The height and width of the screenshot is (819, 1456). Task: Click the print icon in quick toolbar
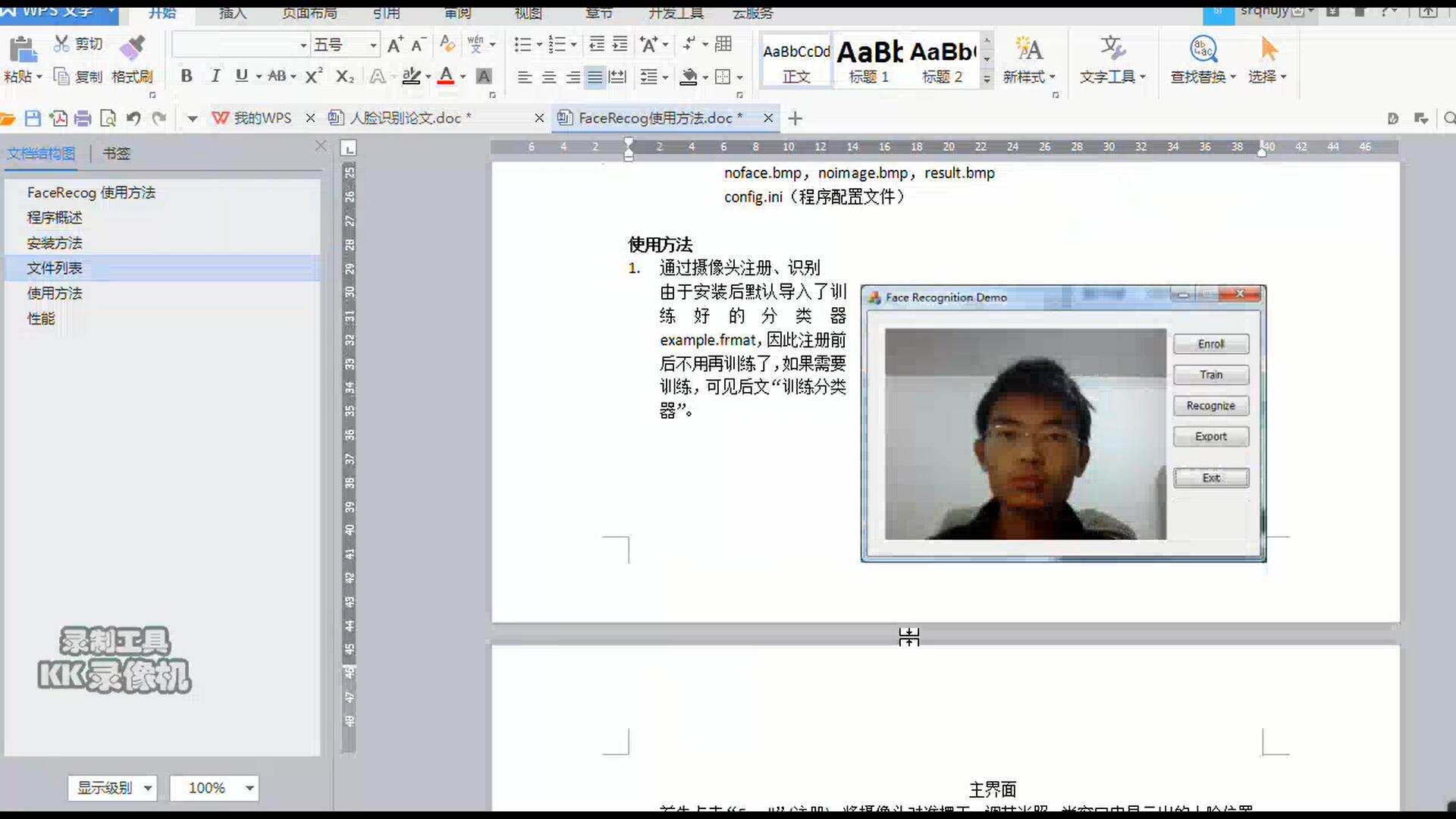click(x=83, y=118)
